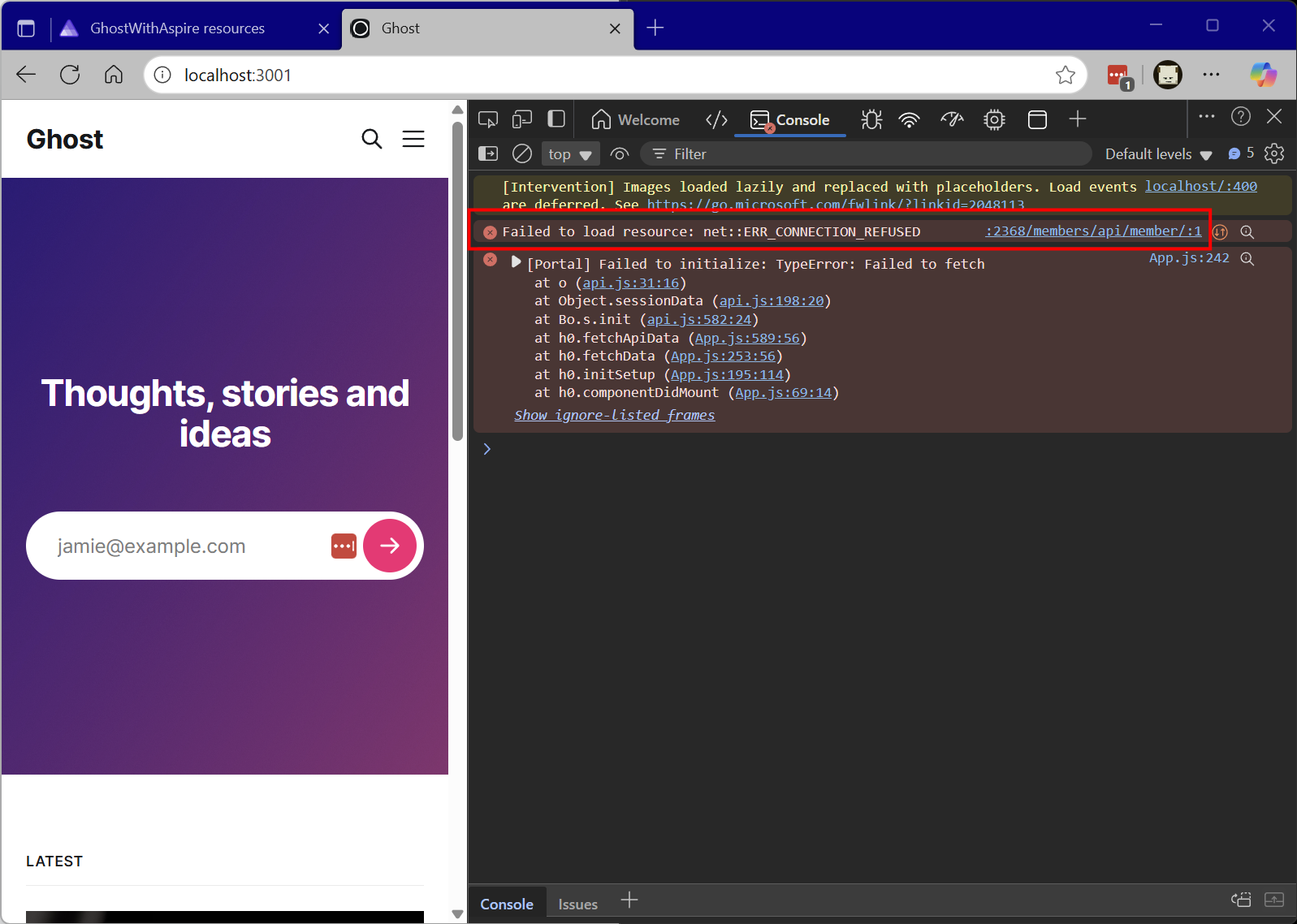Open the App.js:242 source link
The height and width of the screenshot is (924, 1297).
1188,258
